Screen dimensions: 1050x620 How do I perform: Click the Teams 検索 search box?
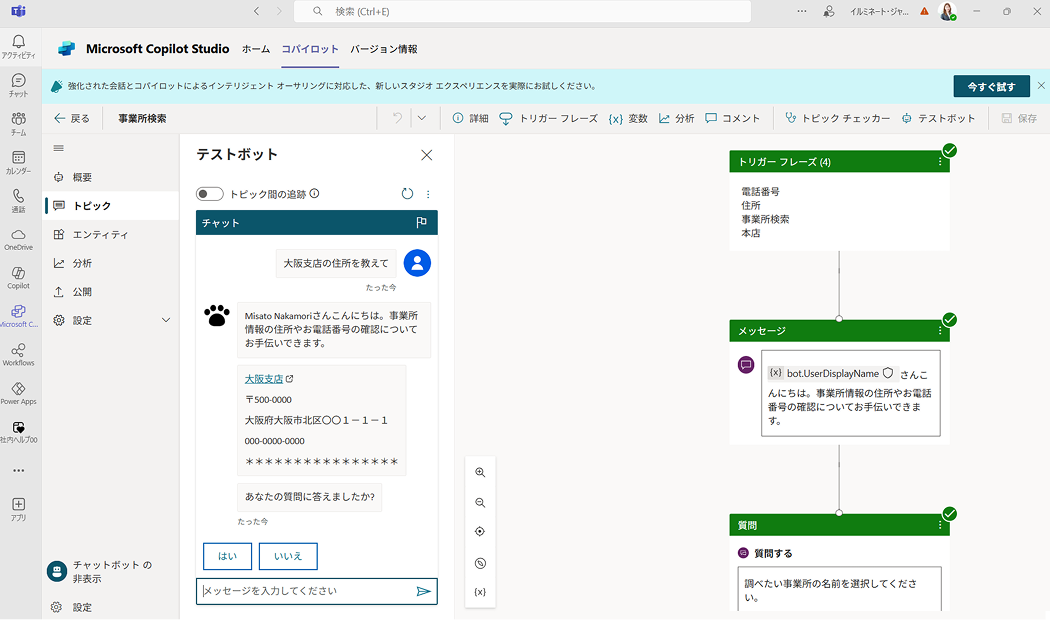[522, 11]
